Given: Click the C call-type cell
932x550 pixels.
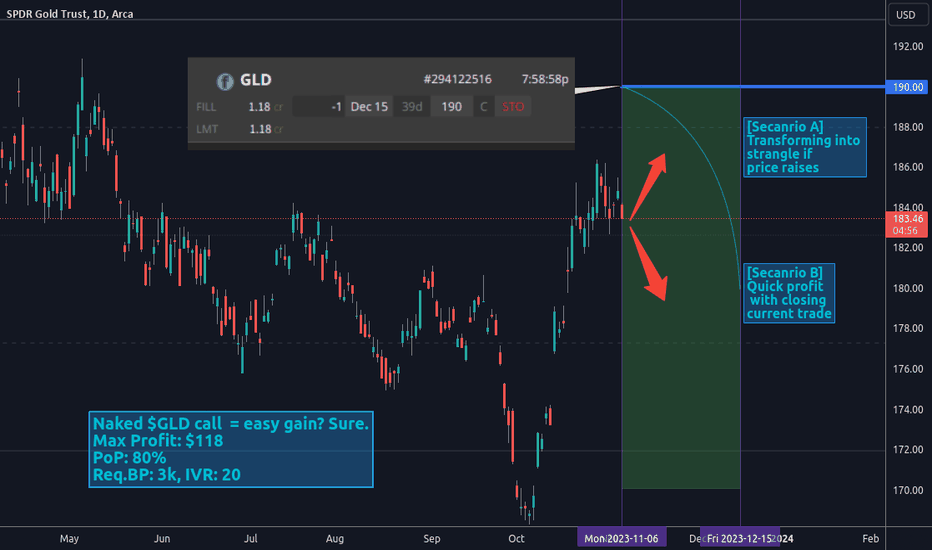Looking at the screenshot, I should click(x=483, y=106).
